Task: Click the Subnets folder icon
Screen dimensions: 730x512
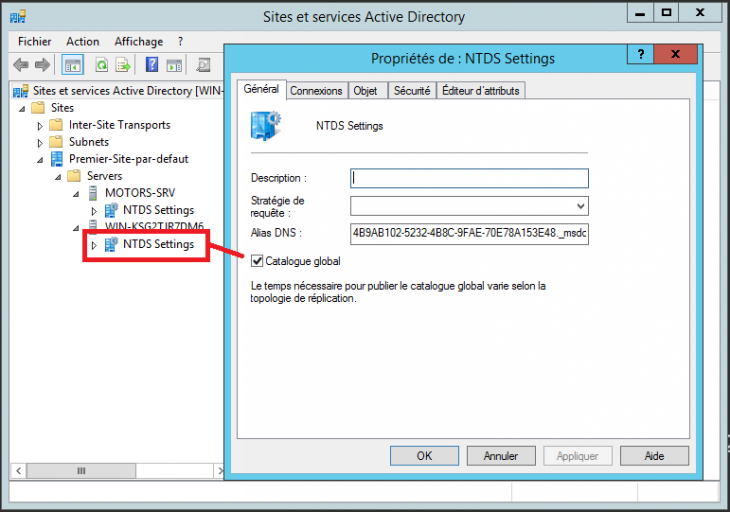Action: tap(56, 141)
